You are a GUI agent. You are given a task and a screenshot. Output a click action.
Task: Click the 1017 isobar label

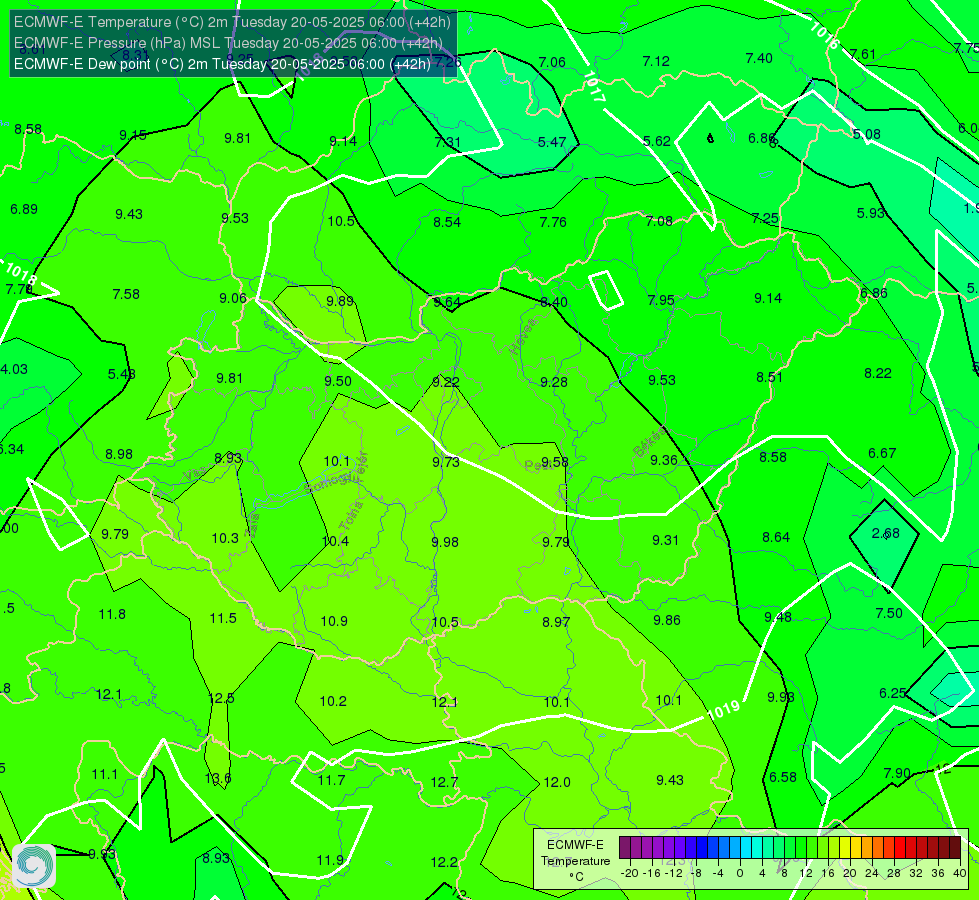click(594, 87)
